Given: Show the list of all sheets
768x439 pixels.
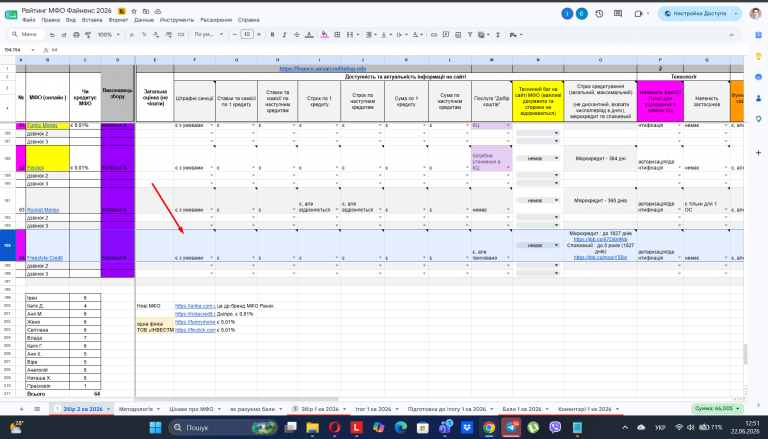Looking at the screenshot, I should point(37,409).
